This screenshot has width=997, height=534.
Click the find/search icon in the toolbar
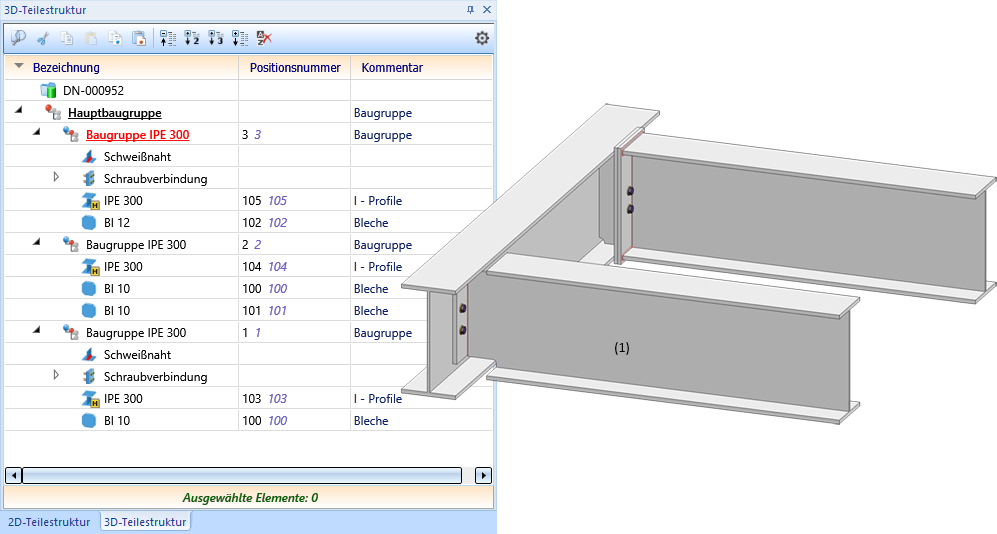(18, 38)
